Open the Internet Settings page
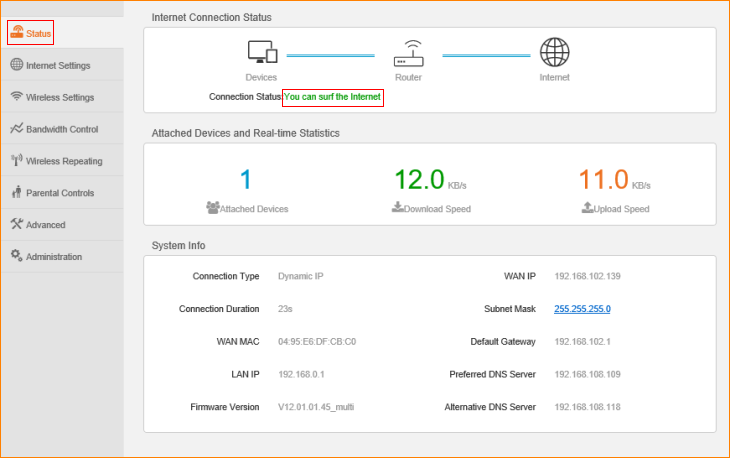The width and height of the screenshot is (730, 458). tap(57, 65)
